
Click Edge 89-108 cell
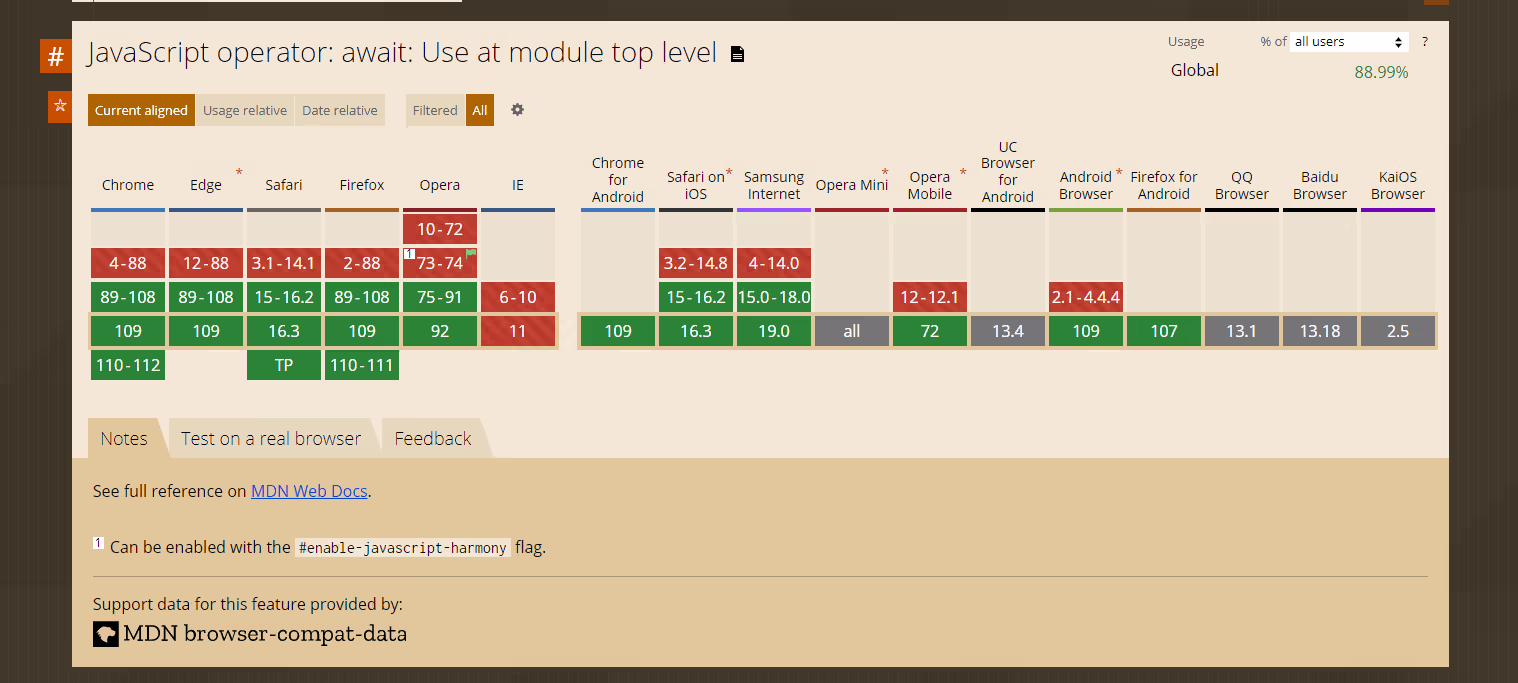pos(206,297)
